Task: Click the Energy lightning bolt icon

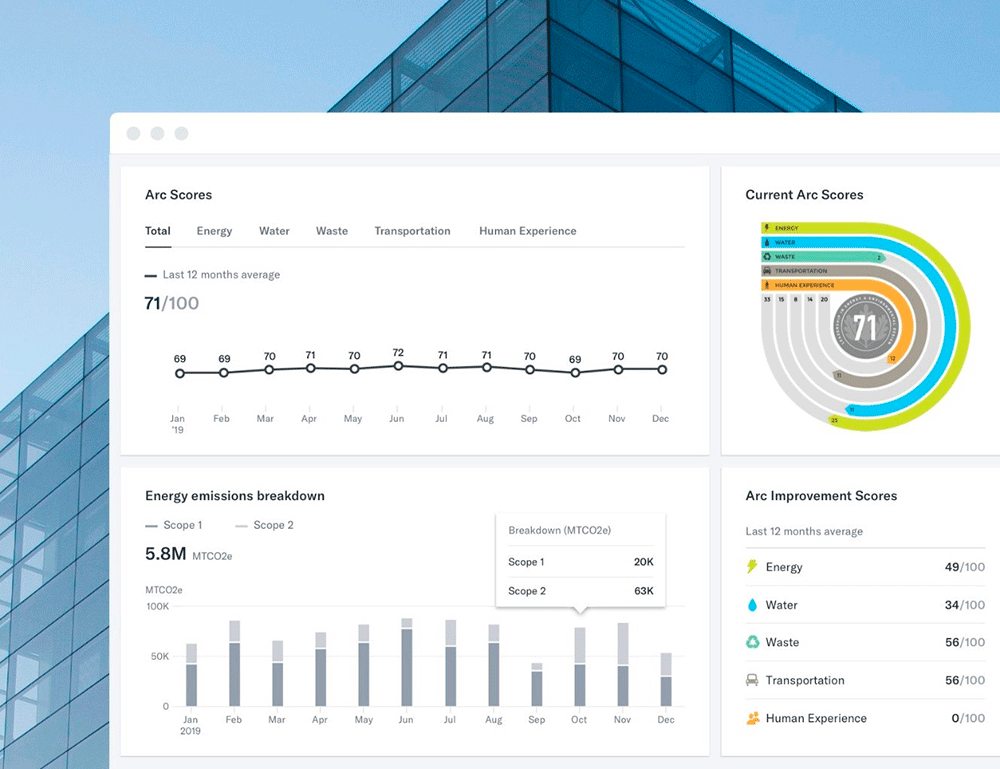Action: tap(753, 566)
